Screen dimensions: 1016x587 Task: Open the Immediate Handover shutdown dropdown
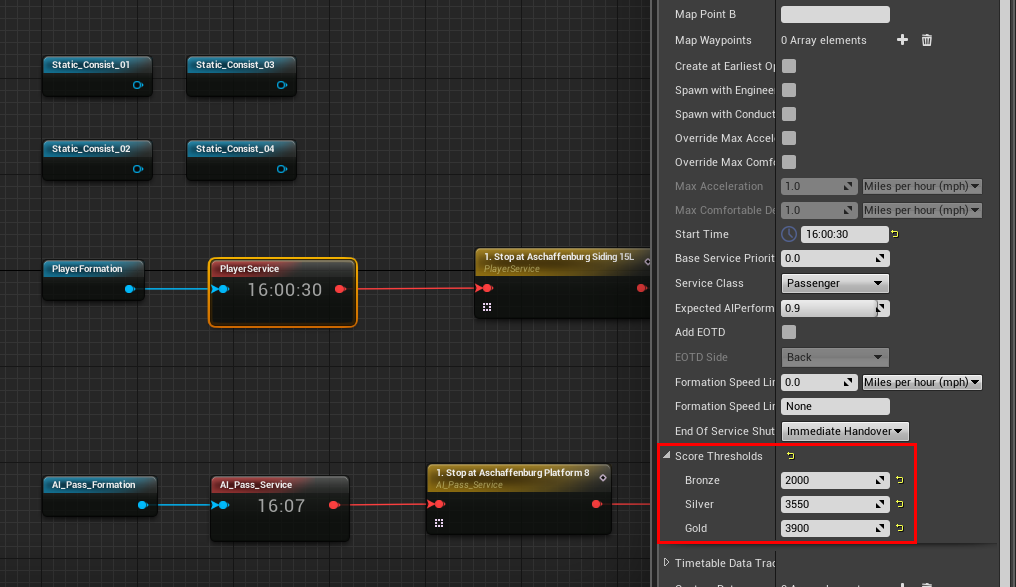coord(845,431)
